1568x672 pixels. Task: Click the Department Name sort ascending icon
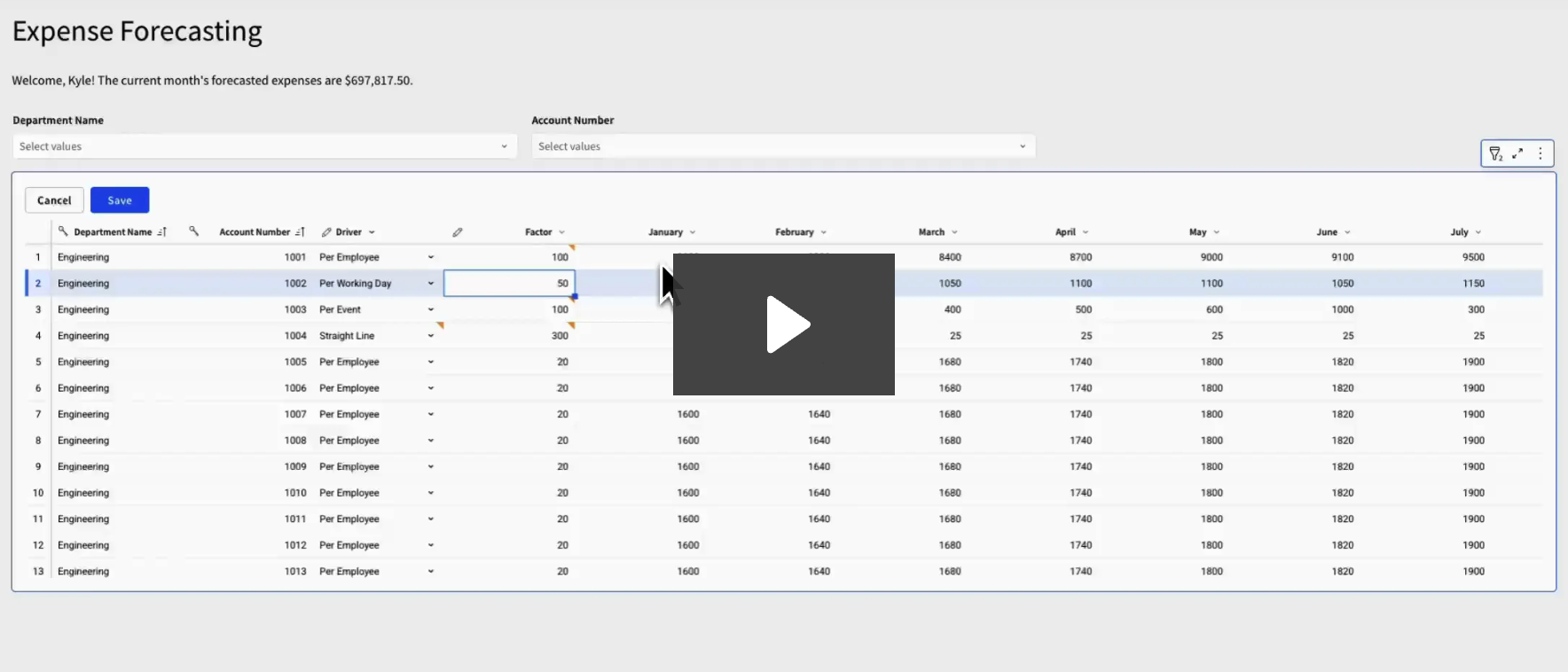[x=161, y=232]
